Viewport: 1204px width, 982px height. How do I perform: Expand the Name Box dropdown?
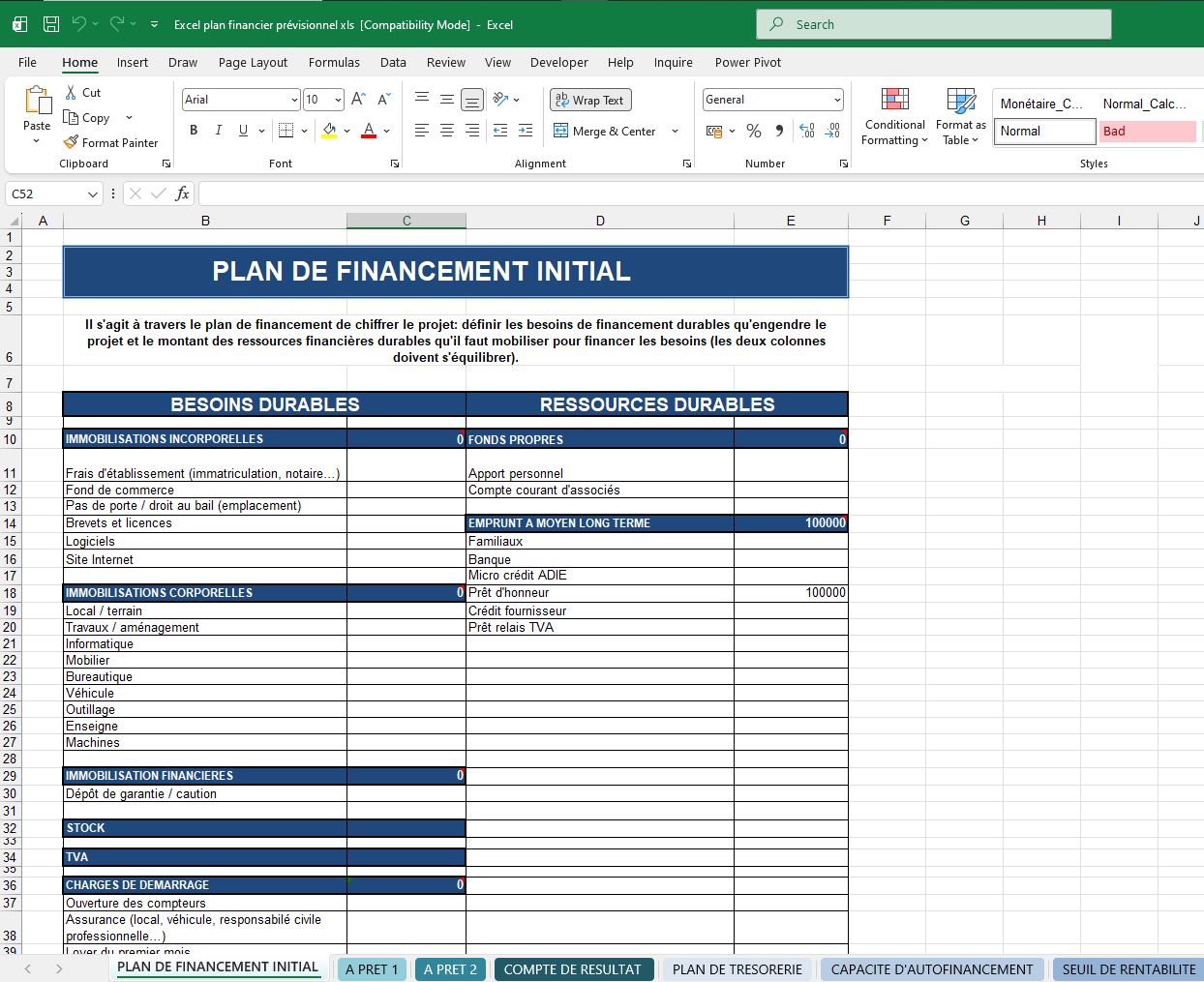93,193
